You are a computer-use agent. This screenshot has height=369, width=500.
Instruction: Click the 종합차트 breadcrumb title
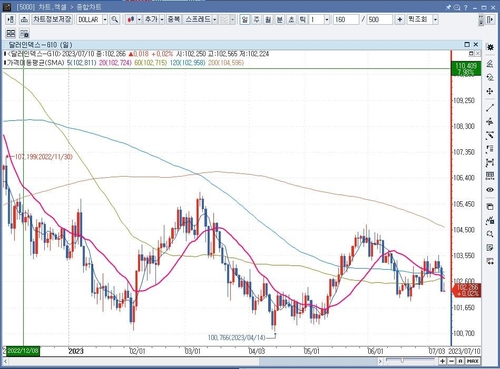[x=89, y=7]
